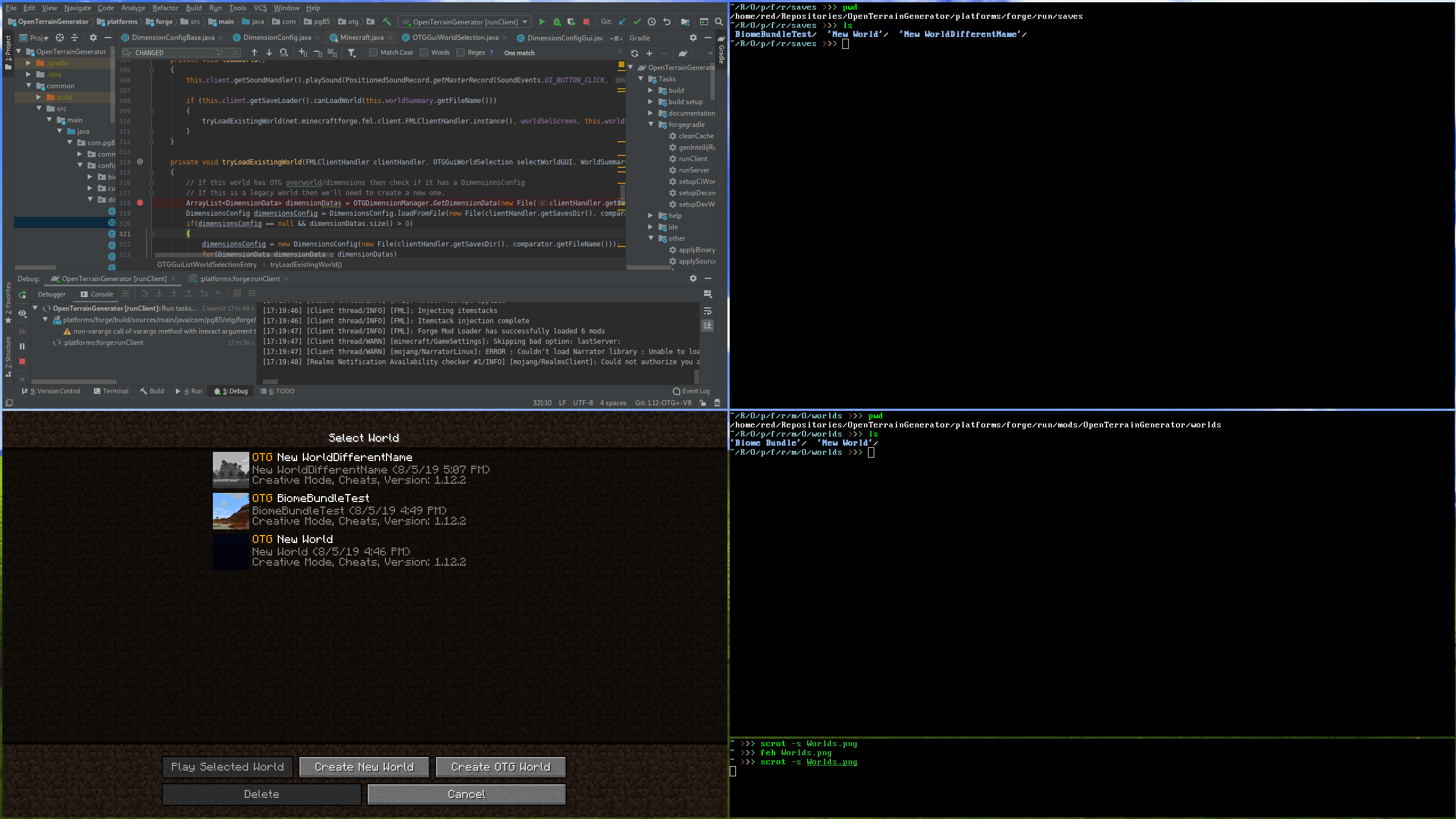Open the Analyze menu
The image size is (1456, 819).
pyautogui.click(x=133, y=7)
